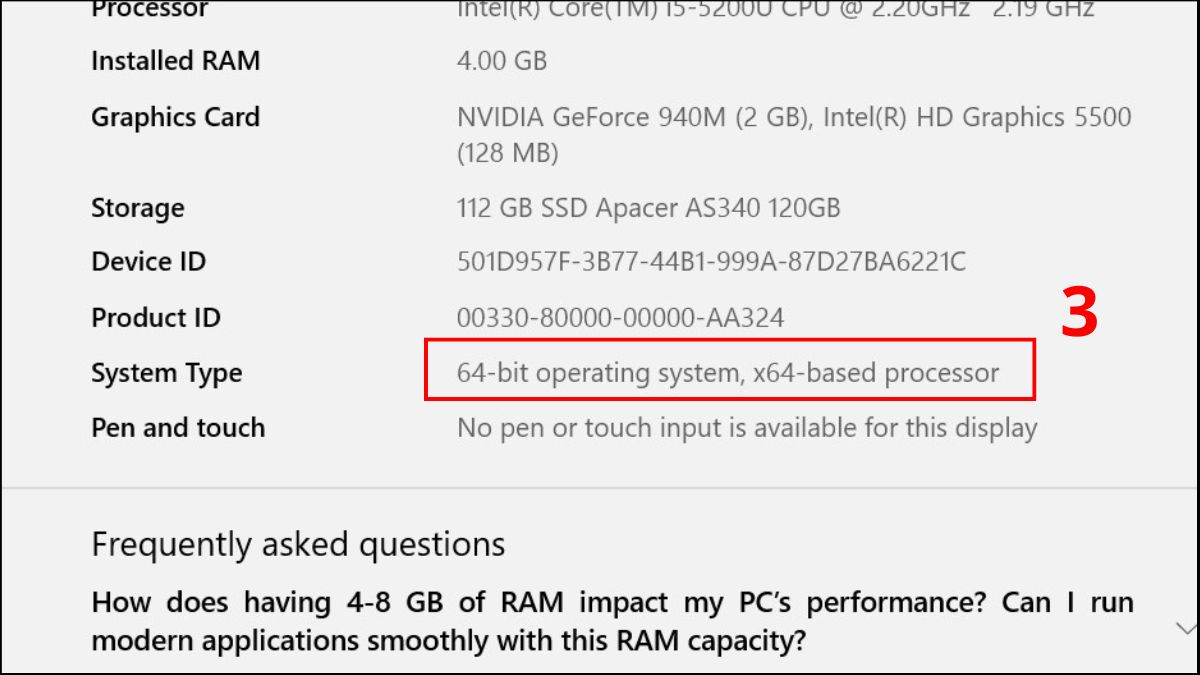Select the no pen or touch message

tap(746, 428)
